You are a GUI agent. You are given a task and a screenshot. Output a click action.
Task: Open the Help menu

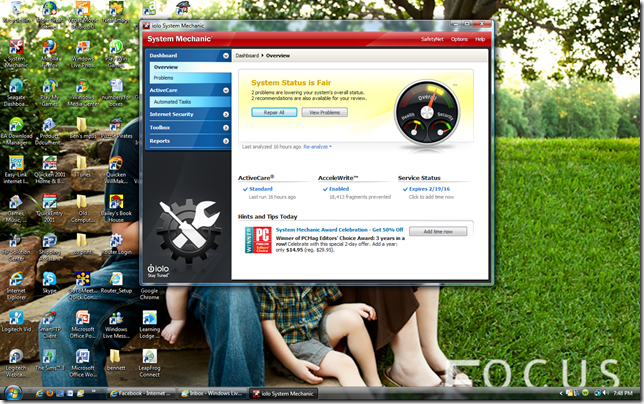pyautogui.click(x=480, y=39)
